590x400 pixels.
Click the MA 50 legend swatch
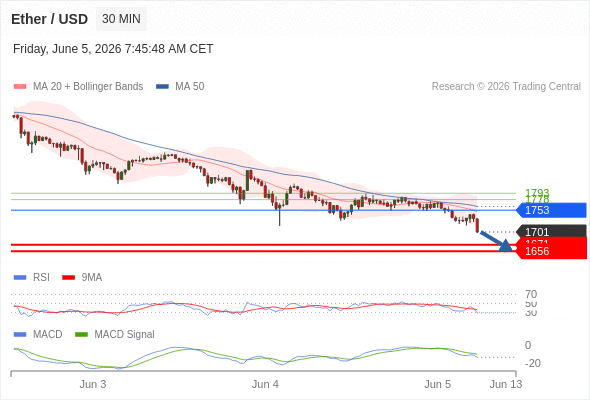[162, 87]
